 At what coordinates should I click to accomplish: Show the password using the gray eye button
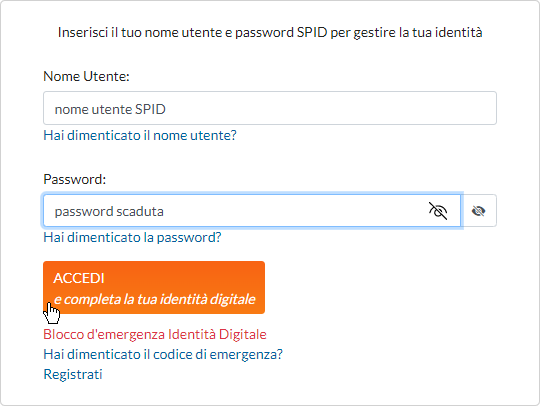point(479,211)
